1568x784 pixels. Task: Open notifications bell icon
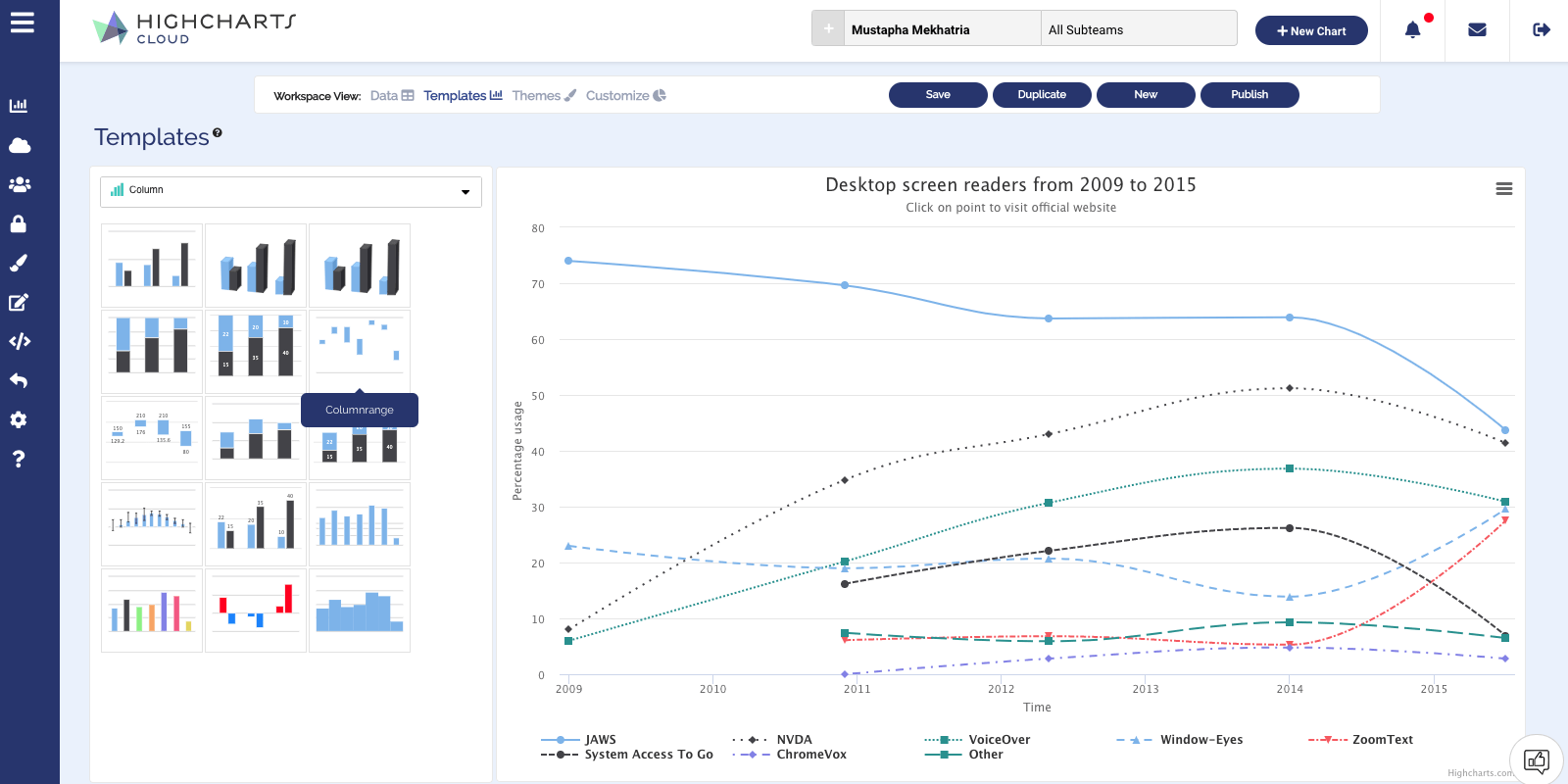click(x=1412, y=30)
